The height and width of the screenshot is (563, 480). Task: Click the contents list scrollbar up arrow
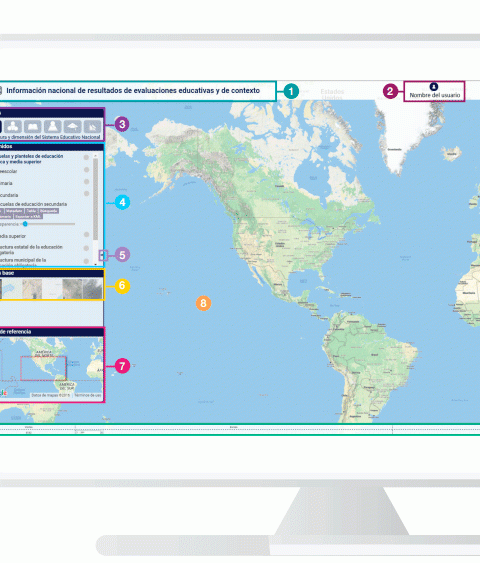95,156
